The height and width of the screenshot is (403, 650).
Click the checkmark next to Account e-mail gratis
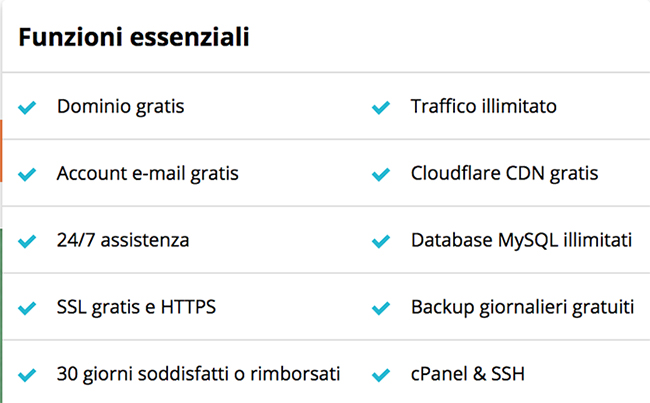[28, 174]
